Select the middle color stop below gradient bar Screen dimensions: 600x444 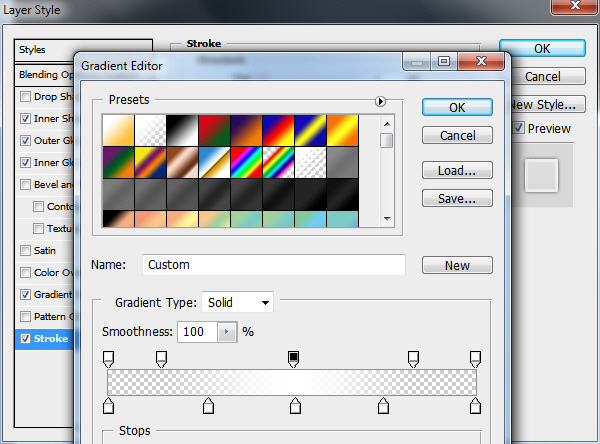[x=295, y=406]
